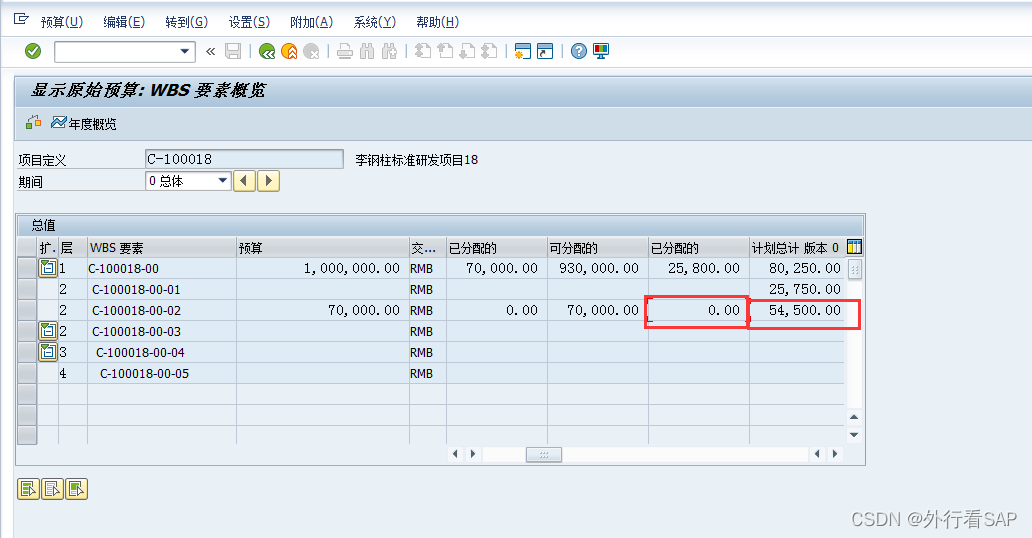This screenshot has height=538, width=1032.
Task: Click the Create New Session icon
Action: coord(521,51)
